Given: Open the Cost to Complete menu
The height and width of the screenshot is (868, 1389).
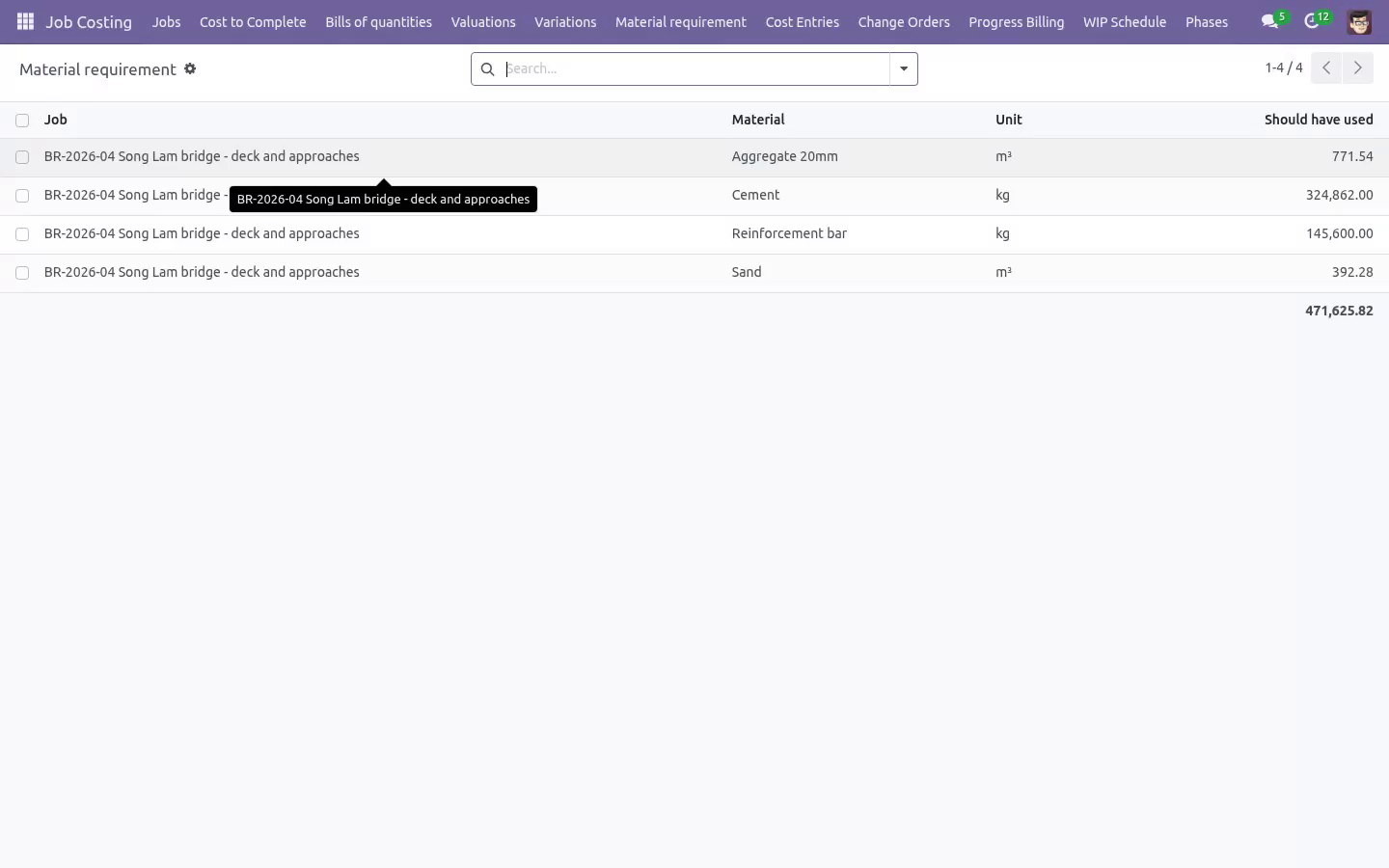Looking at the screenshot, I should pyautogui.click(x=253, y=22).
